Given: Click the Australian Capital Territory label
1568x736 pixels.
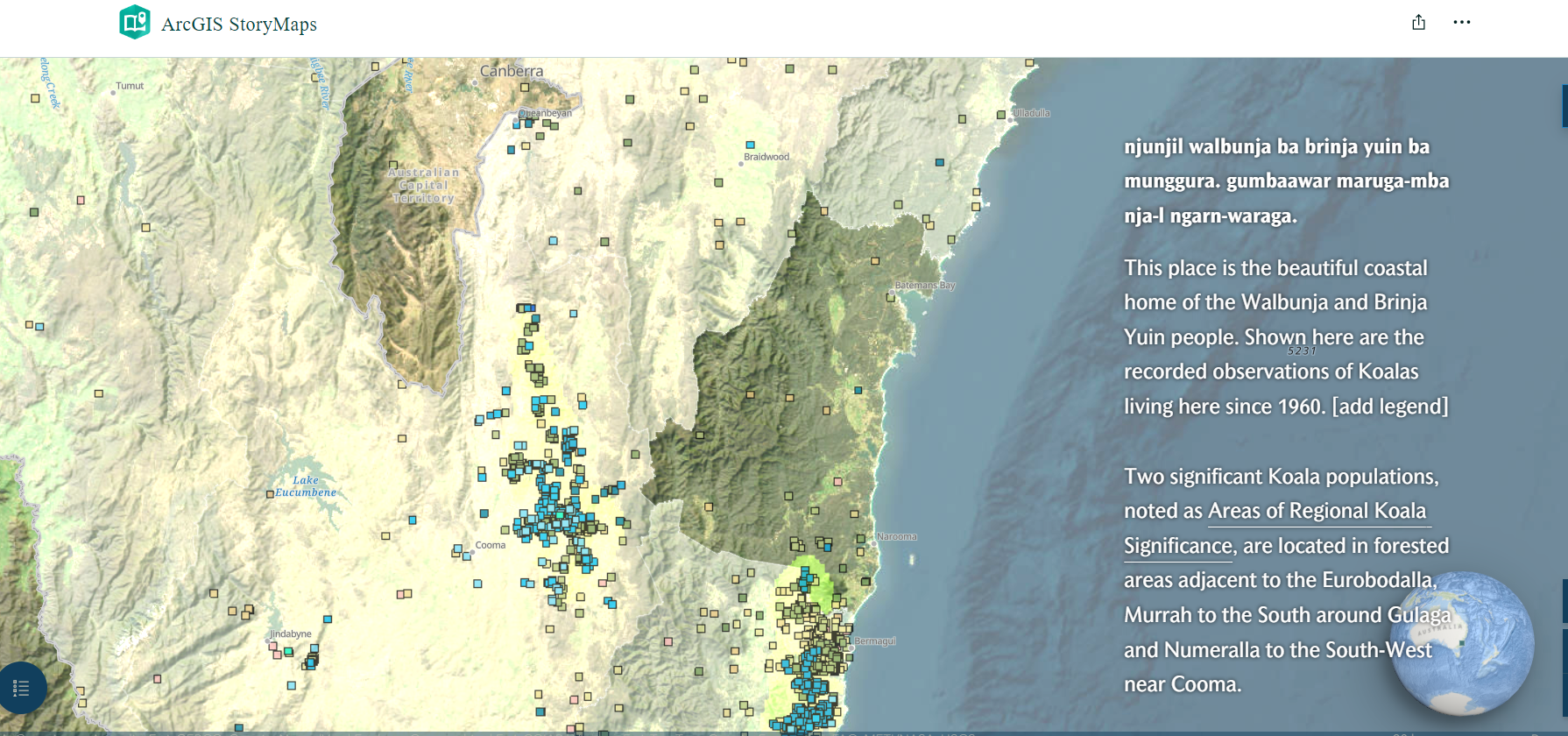Looking at the screenshot, I should (x=424, y=185).
